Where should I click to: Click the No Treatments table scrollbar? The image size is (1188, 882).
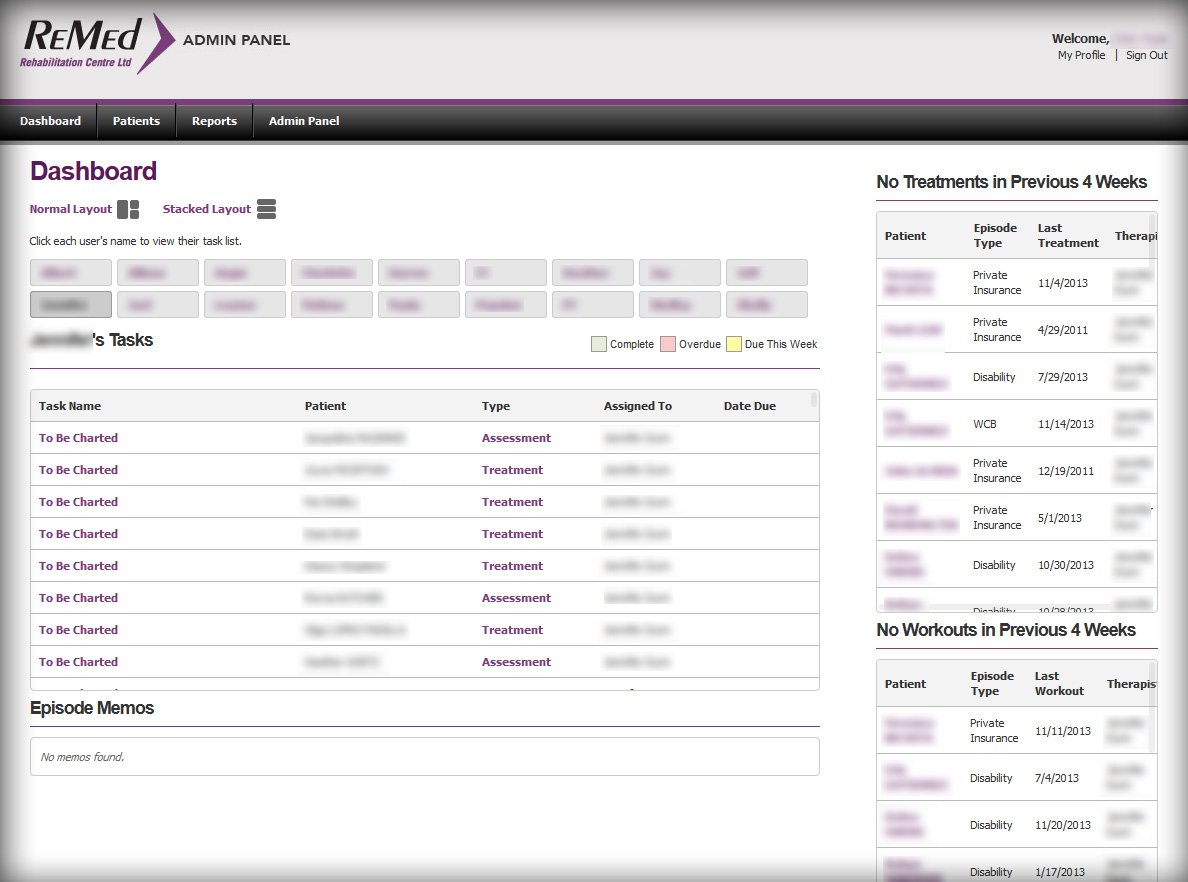(x=1152, y=239)
